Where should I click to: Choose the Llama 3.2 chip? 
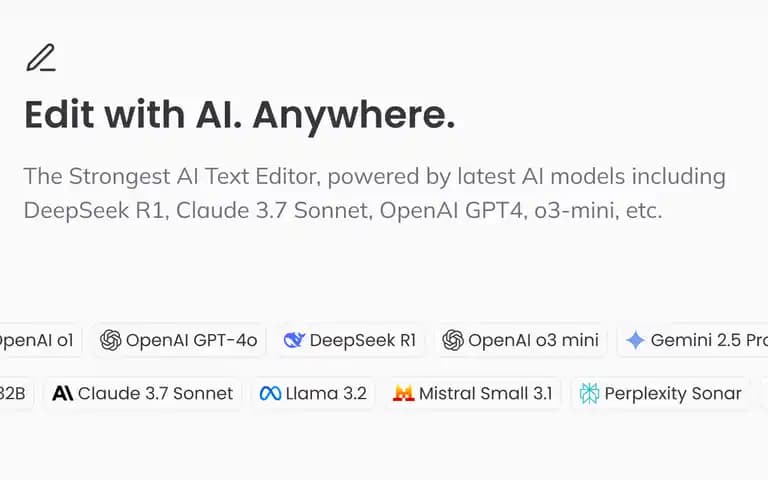click(314, 393)
